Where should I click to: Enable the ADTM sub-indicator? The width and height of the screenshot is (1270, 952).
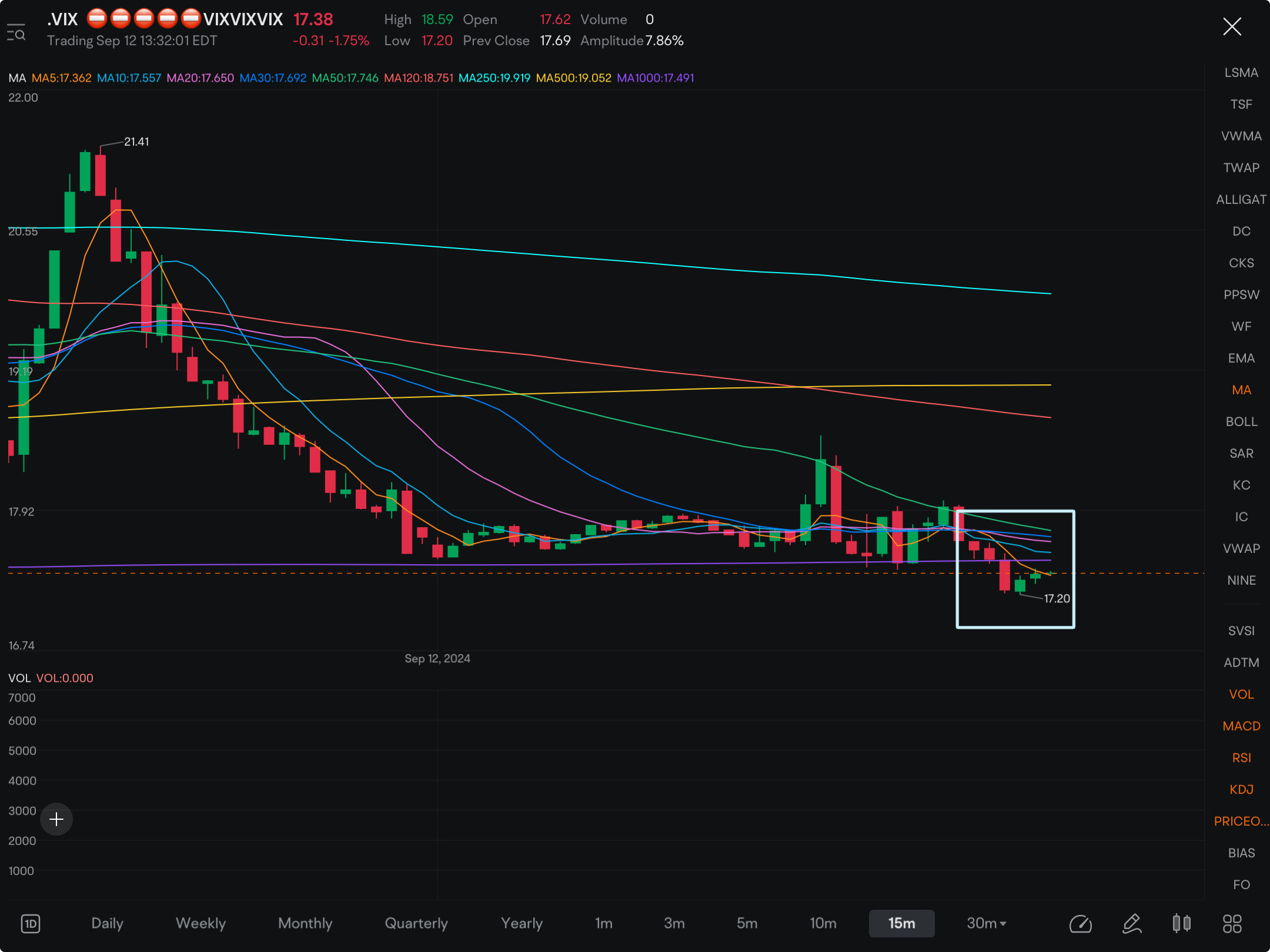point(1241,663)
